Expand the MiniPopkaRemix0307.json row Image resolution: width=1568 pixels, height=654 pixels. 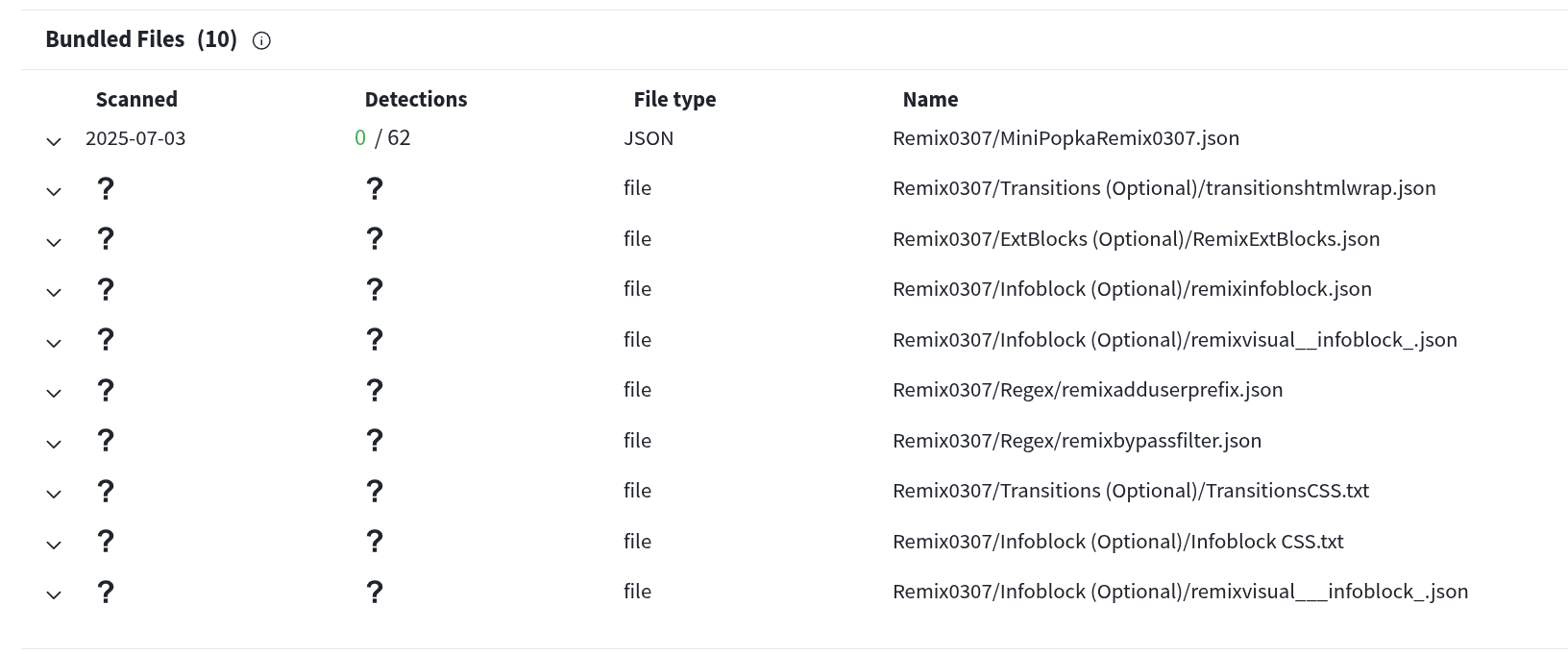(54, 141)
